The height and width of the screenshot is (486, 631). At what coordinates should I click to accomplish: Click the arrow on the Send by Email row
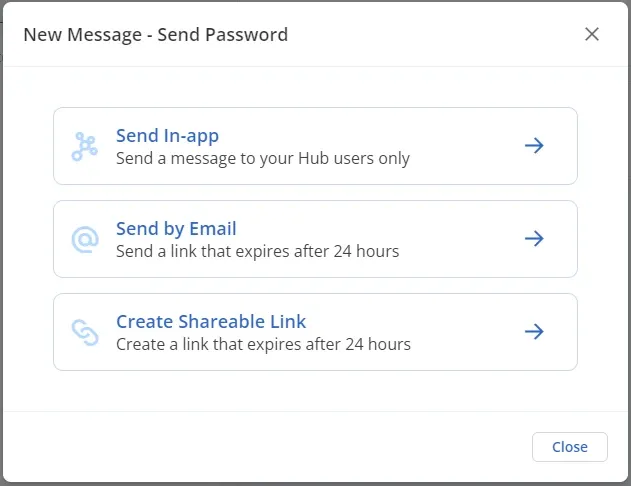pyautogui.click(x=534, y=239)
